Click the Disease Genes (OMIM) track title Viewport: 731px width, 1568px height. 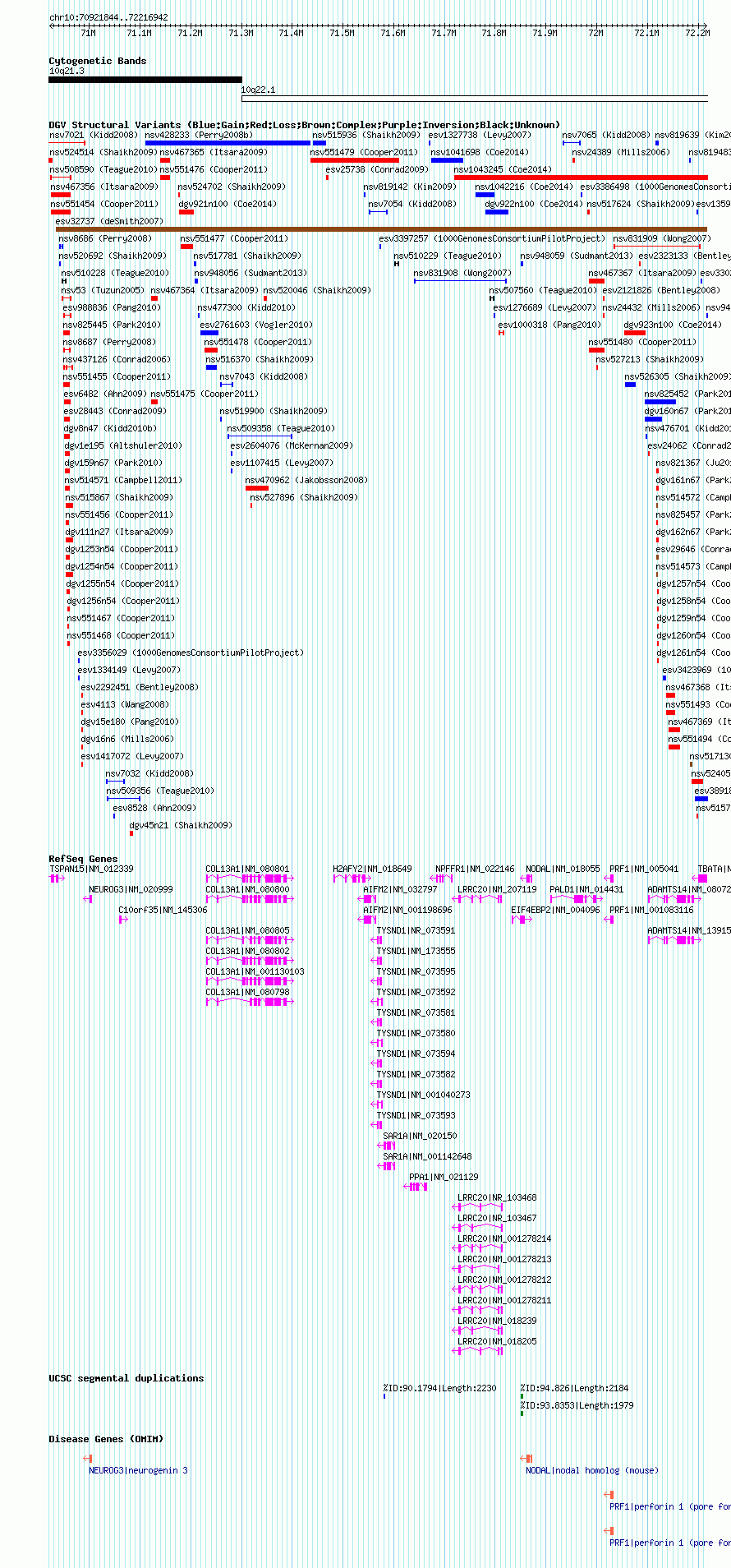(x=106, y=1439)
